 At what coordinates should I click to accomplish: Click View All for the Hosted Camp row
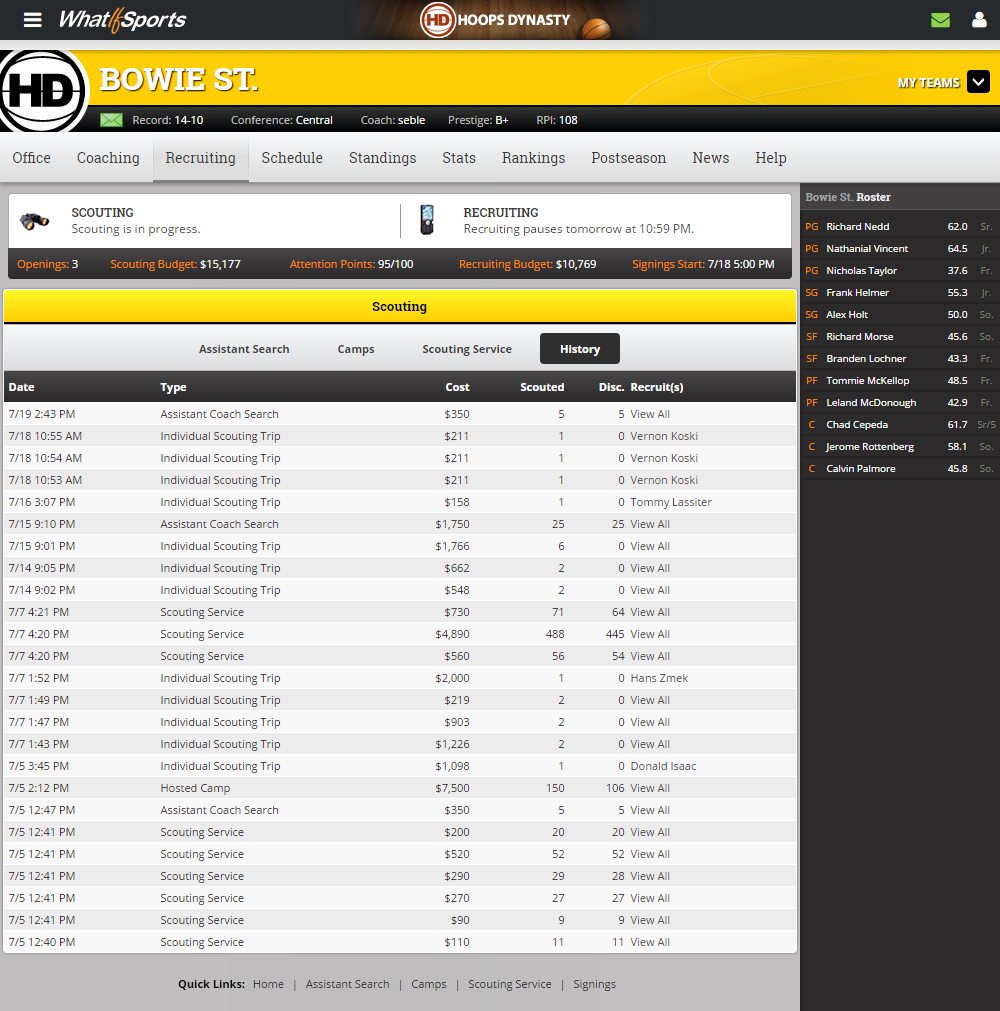[x=650, y=788]
